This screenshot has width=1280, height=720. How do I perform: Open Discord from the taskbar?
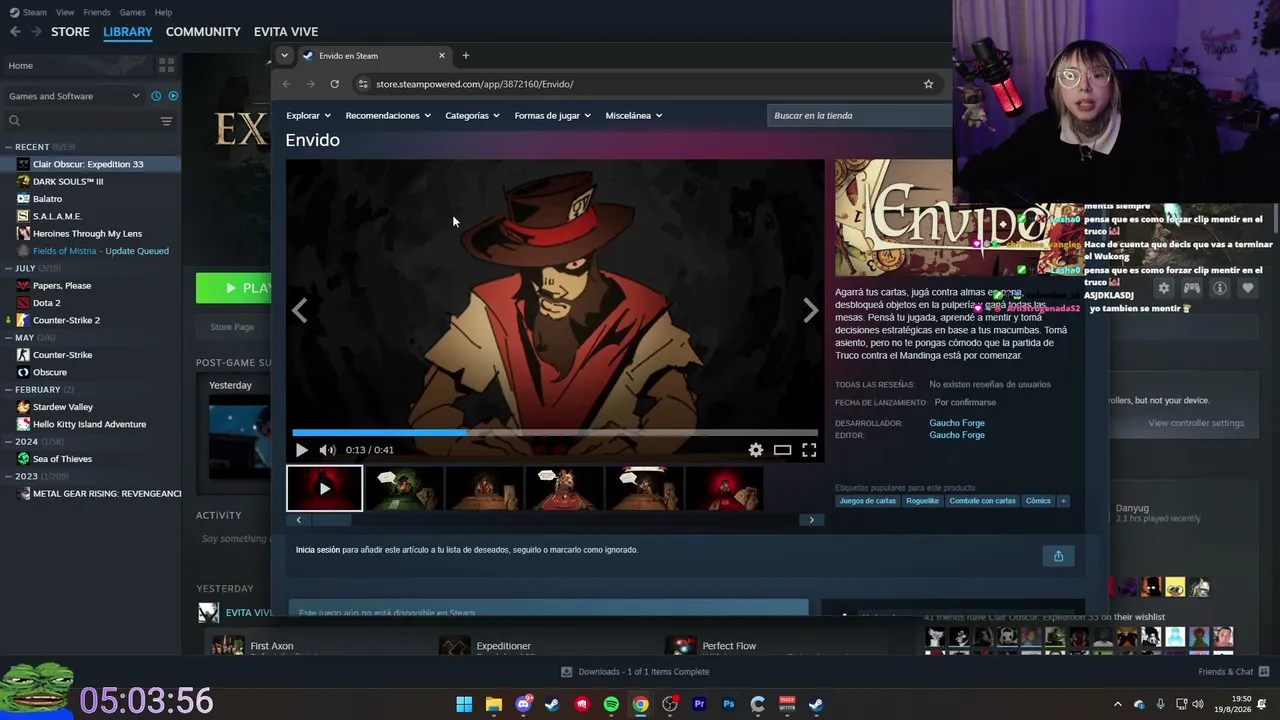(523, 704)
